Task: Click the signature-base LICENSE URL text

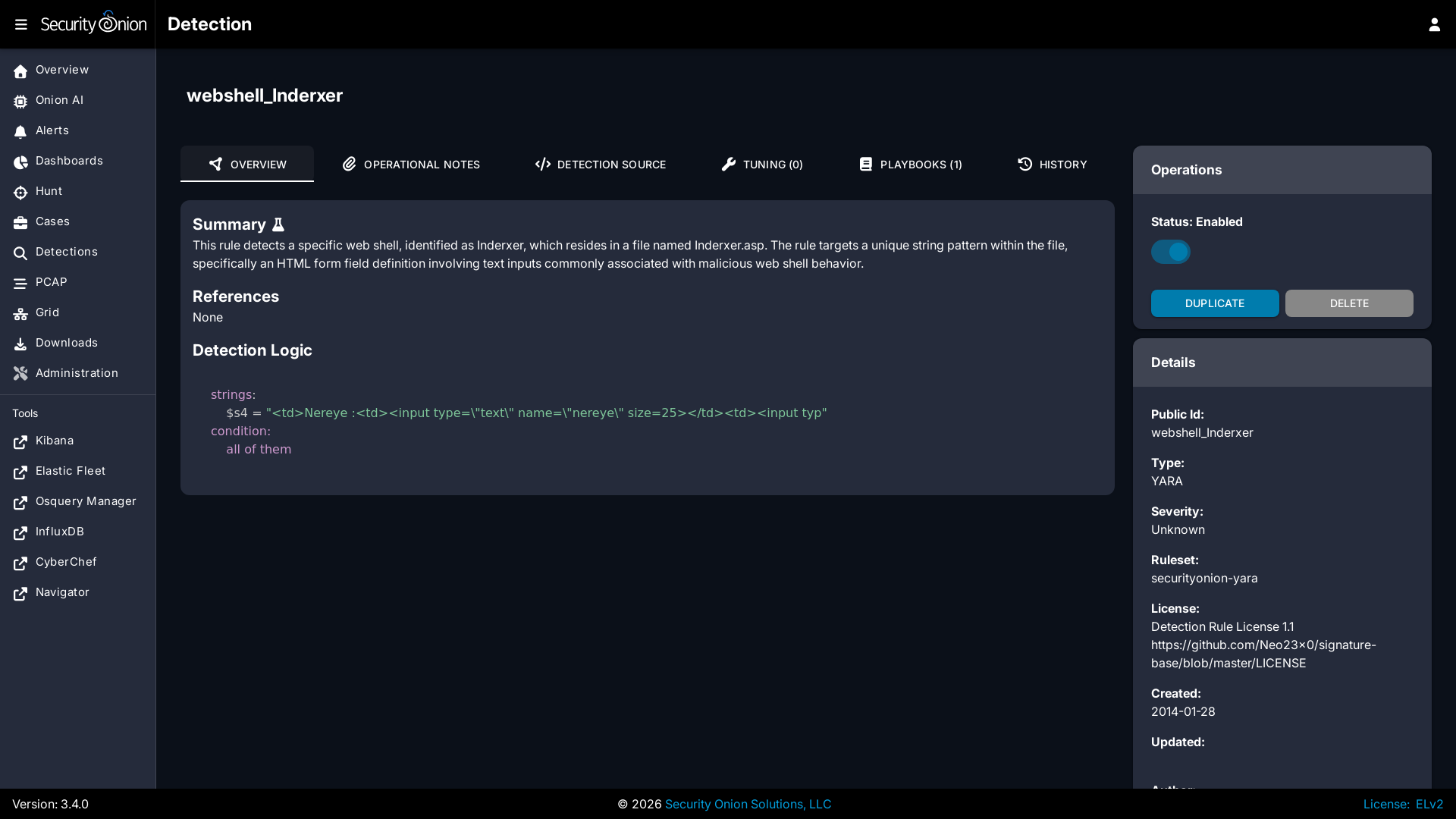Action: click(x=1263, y=654)
